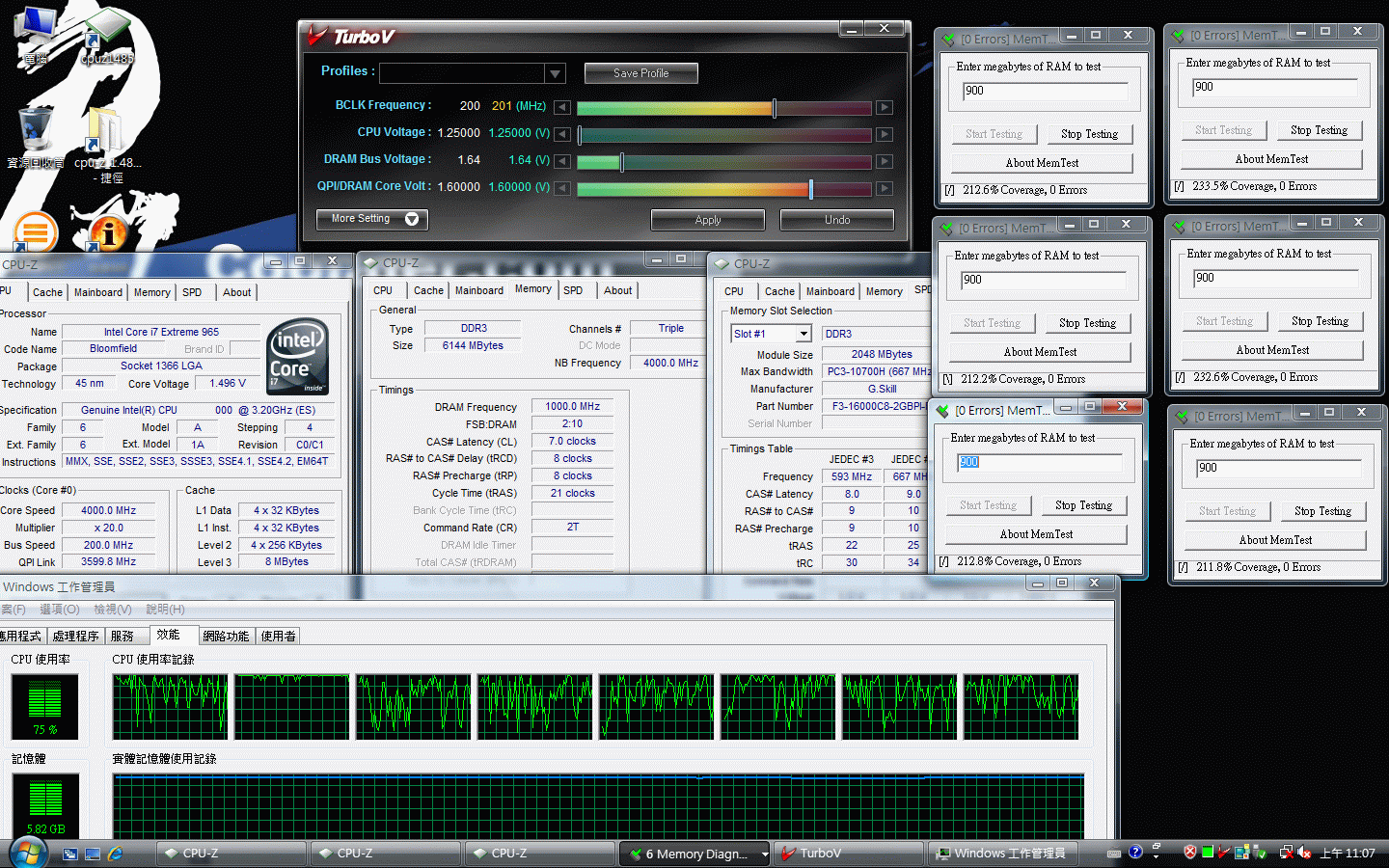Launch Internet Explorer from quick launch

pos(116,854)
